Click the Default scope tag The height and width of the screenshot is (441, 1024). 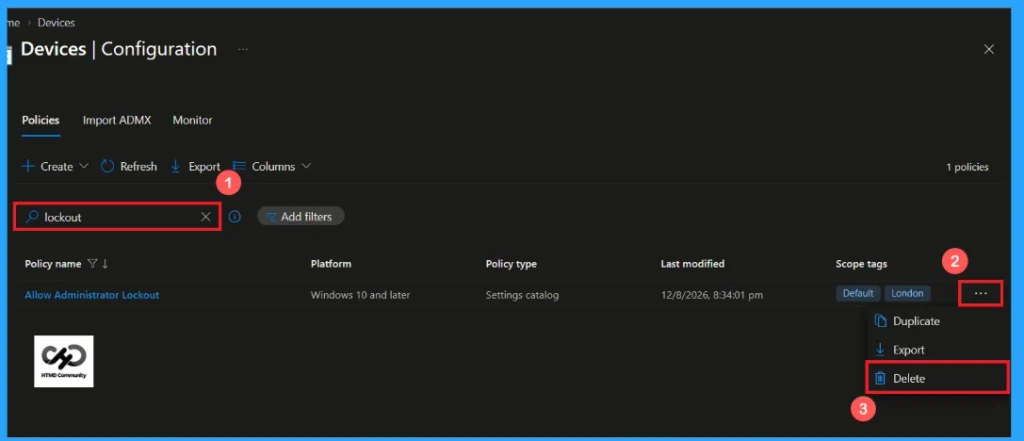pos(858,293)
